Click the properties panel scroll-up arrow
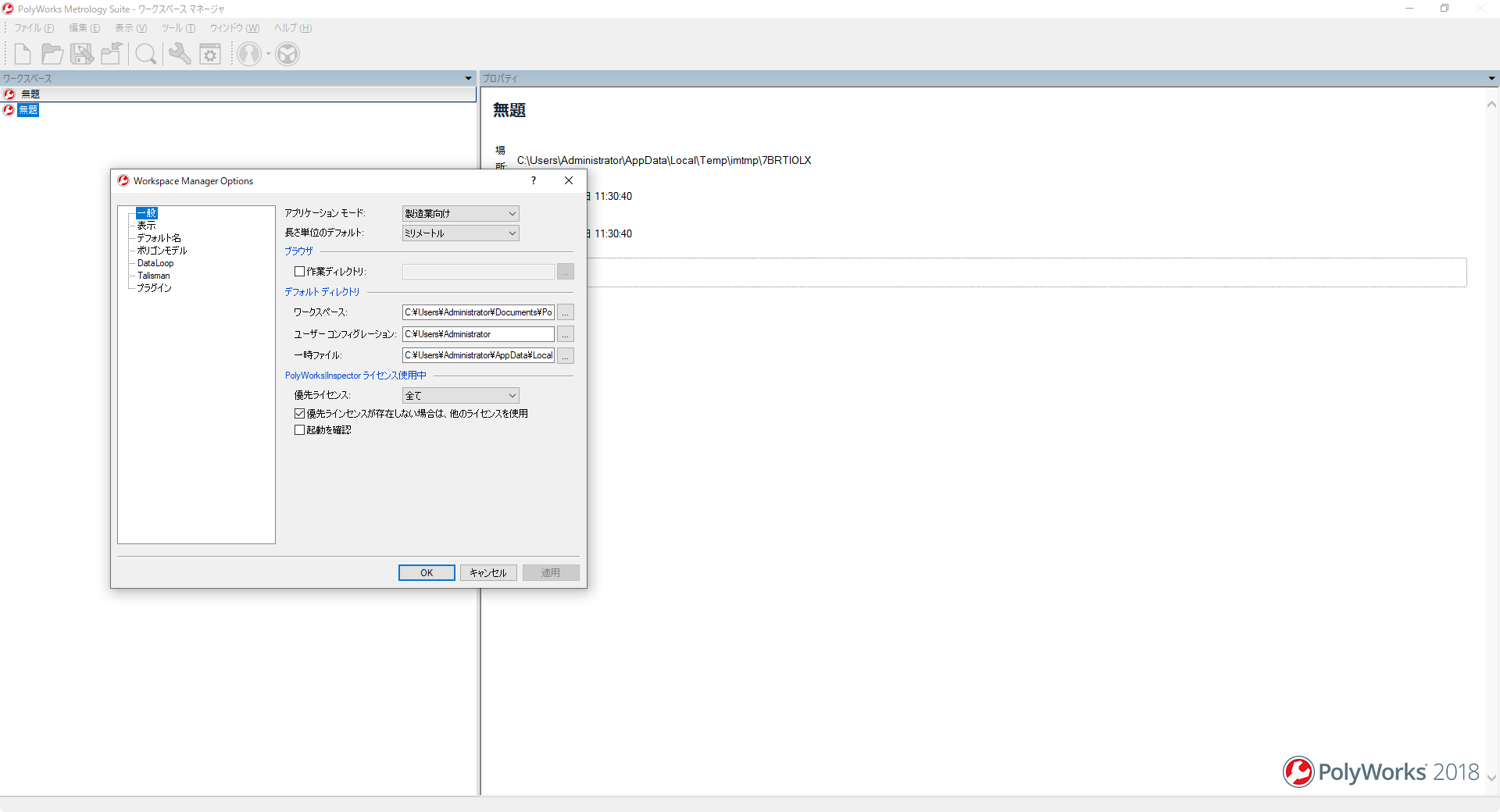This screenshot has width=1500, height=812. (x=1491, y=105)
